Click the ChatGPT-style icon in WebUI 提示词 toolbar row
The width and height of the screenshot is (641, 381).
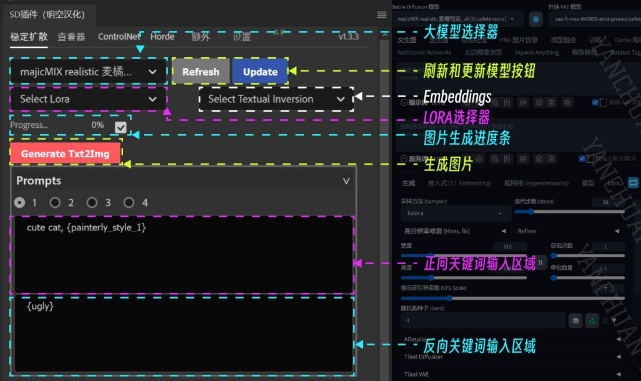point(567,103)
